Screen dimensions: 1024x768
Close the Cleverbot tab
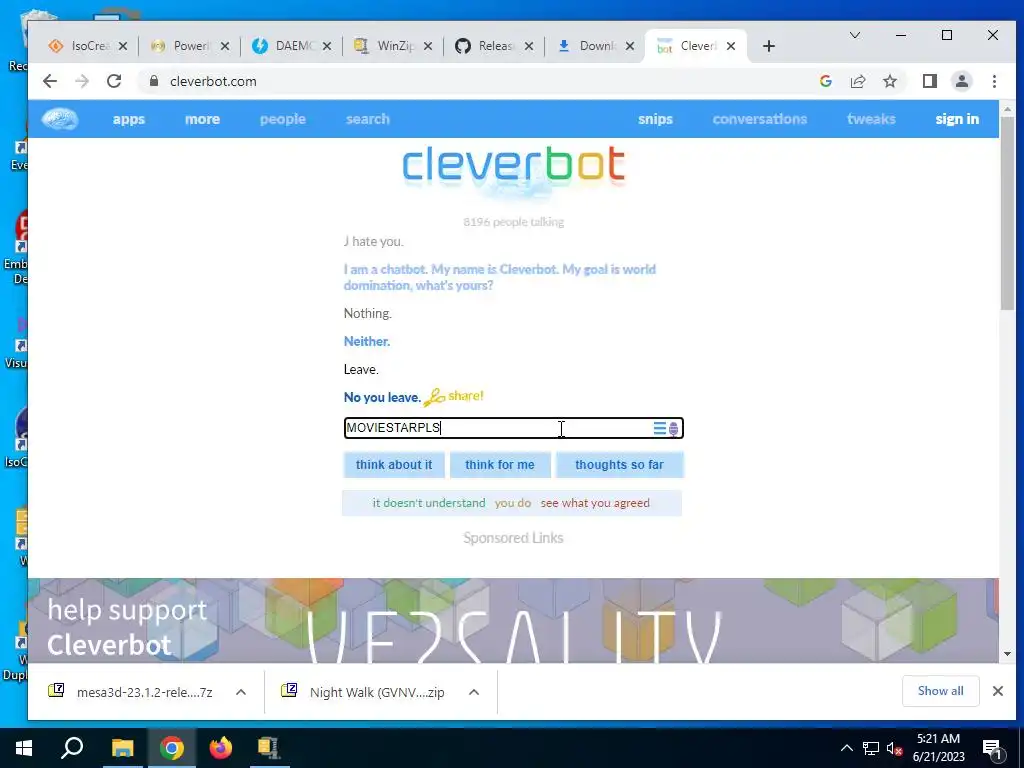click(x=731, y=46)
